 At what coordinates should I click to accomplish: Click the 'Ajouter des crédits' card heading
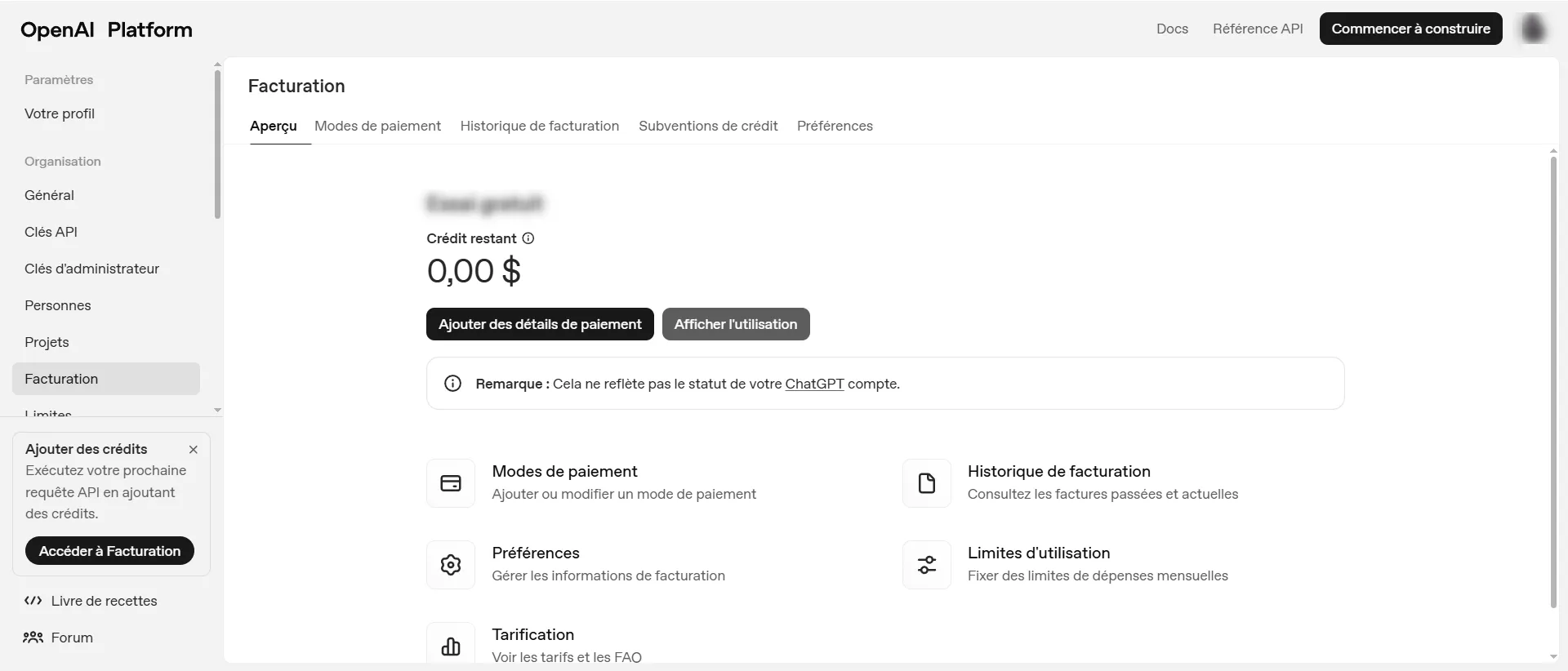click(x=87, y=449)
